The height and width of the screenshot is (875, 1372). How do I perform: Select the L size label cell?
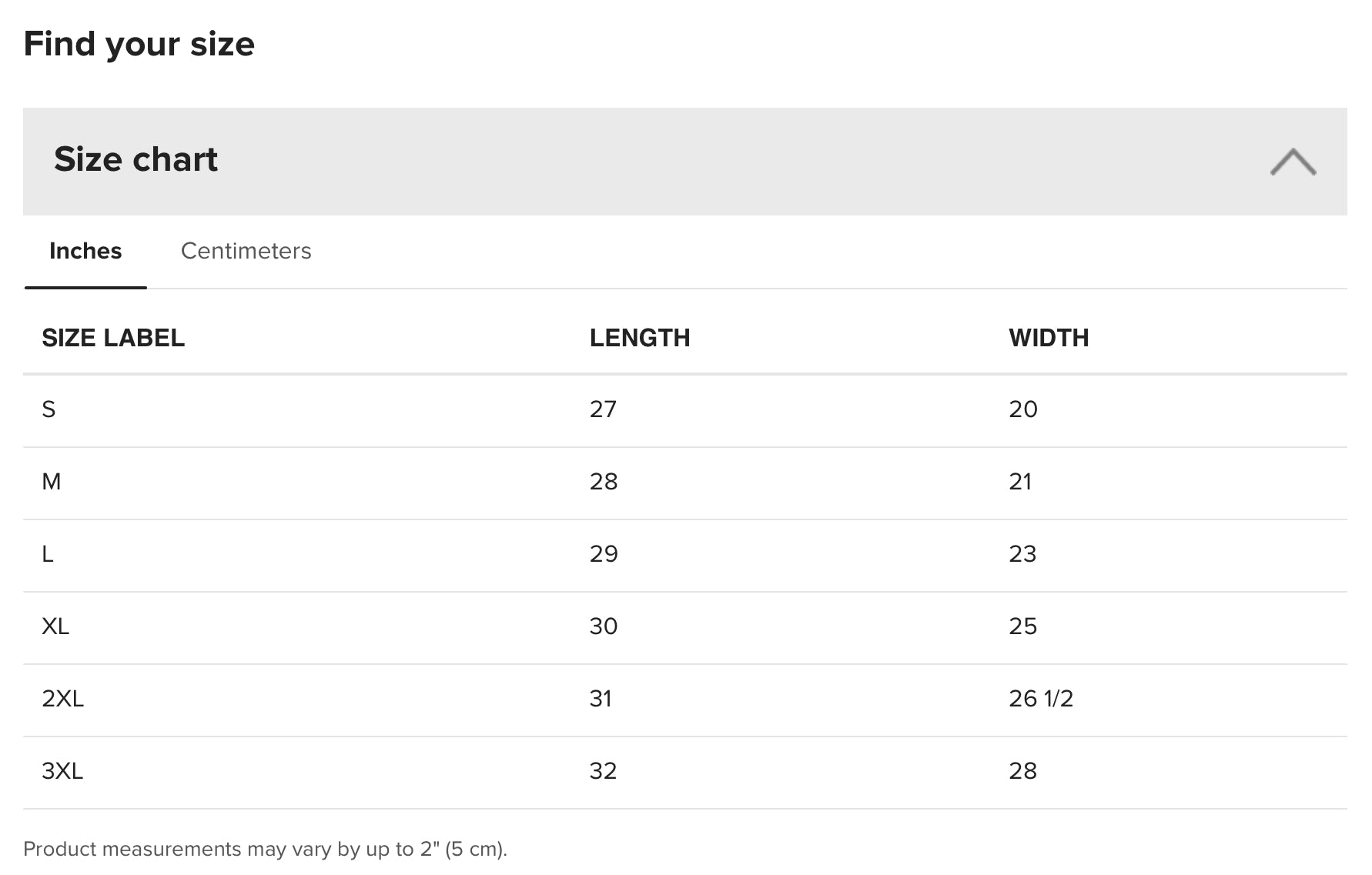coord(48,554)
